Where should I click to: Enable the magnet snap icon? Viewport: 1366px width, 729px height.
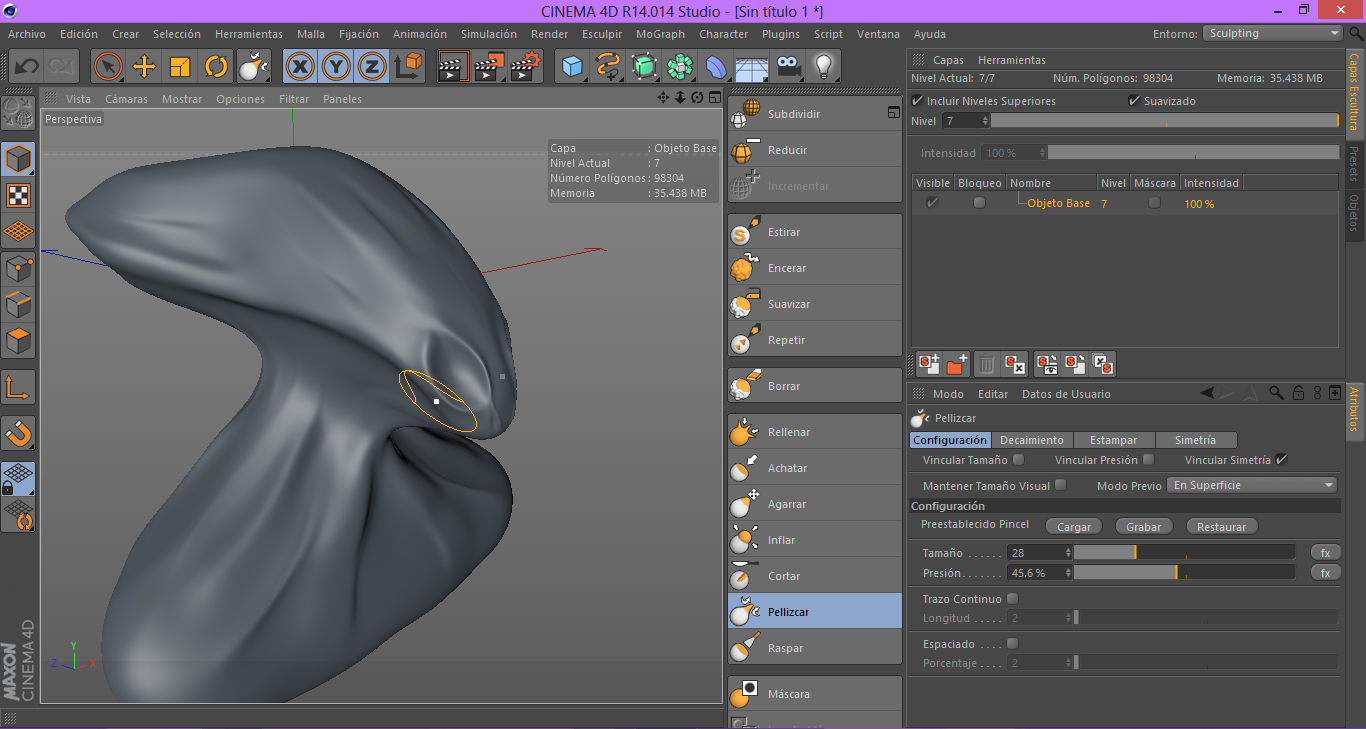coord(19,433)
